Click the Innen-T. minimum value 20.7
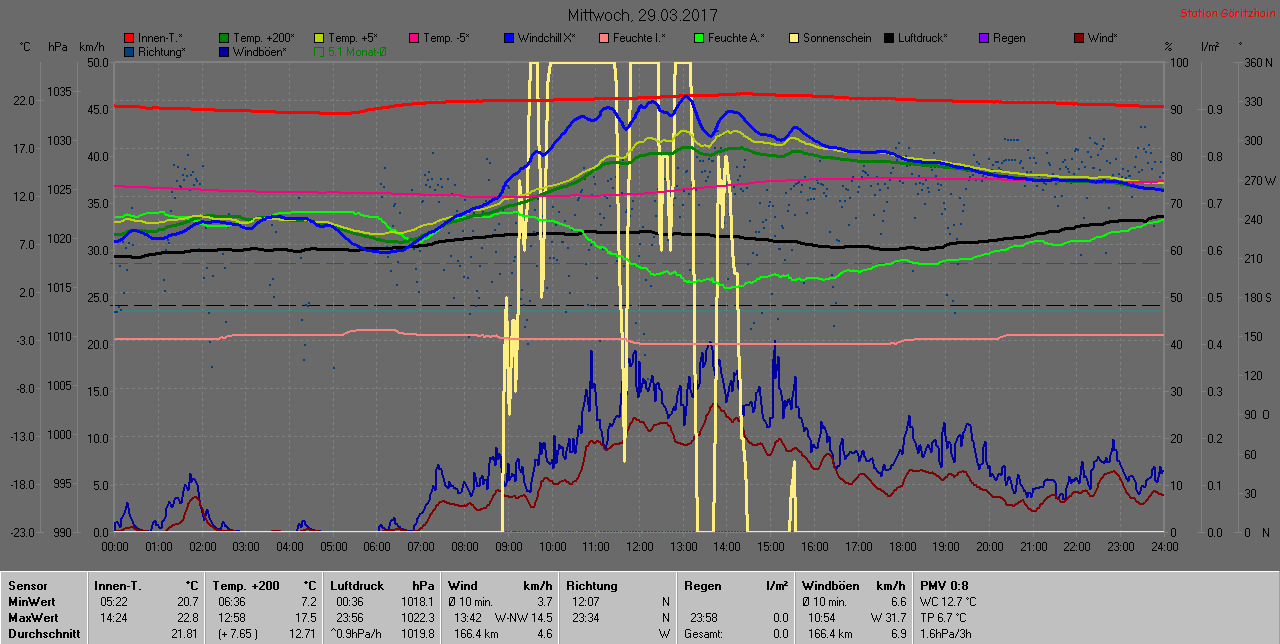The image size is (1280, 644). coord(188,602)
